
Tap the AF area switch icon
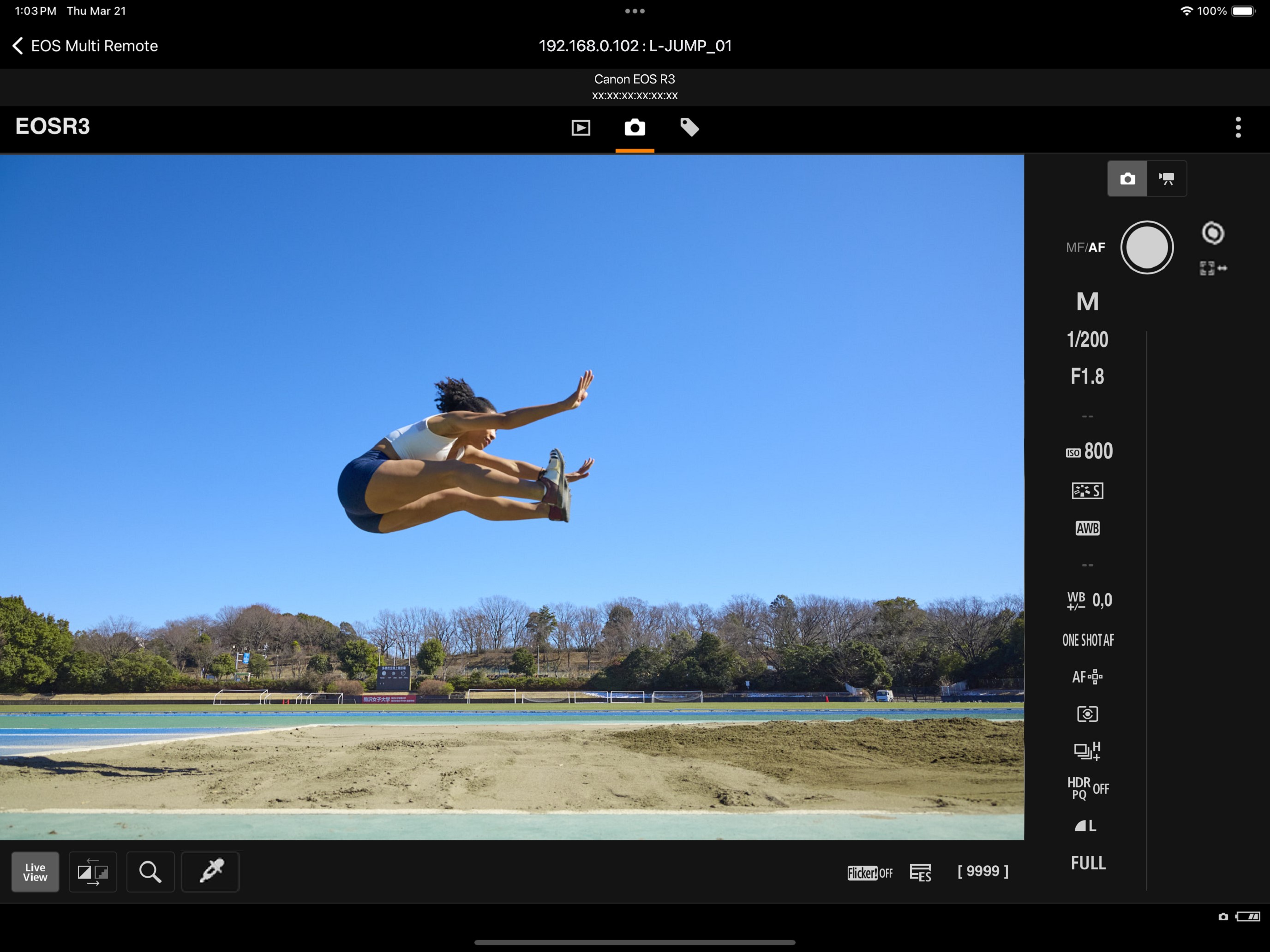[1213, 268]
